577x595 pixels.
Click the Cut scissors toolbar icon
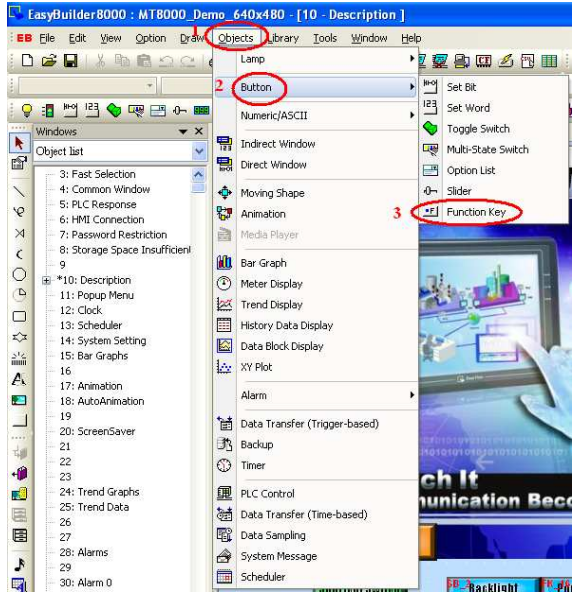pos(101,60)
